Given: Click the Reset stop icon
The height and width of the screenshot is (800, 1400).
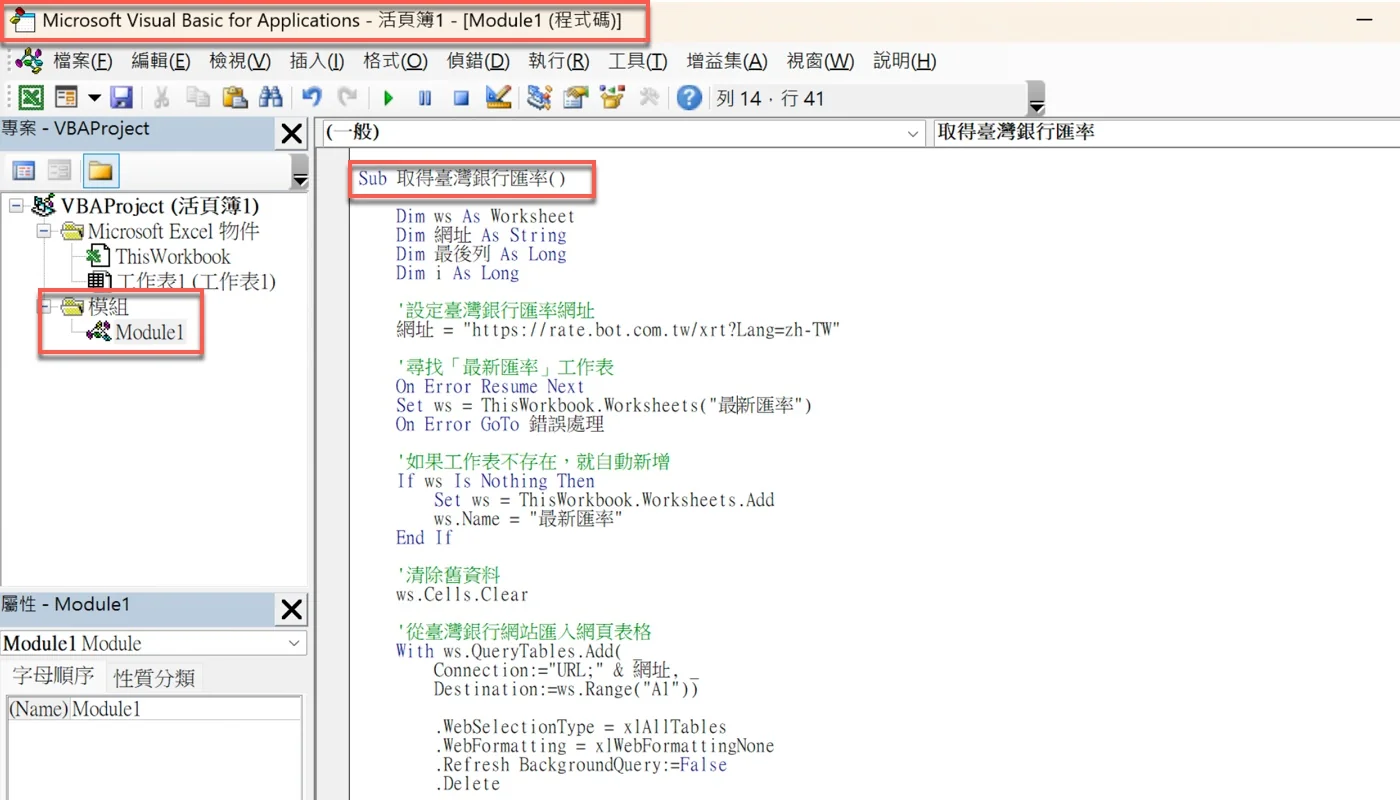Looking at the screenshot, I should (x=461, y=98).
